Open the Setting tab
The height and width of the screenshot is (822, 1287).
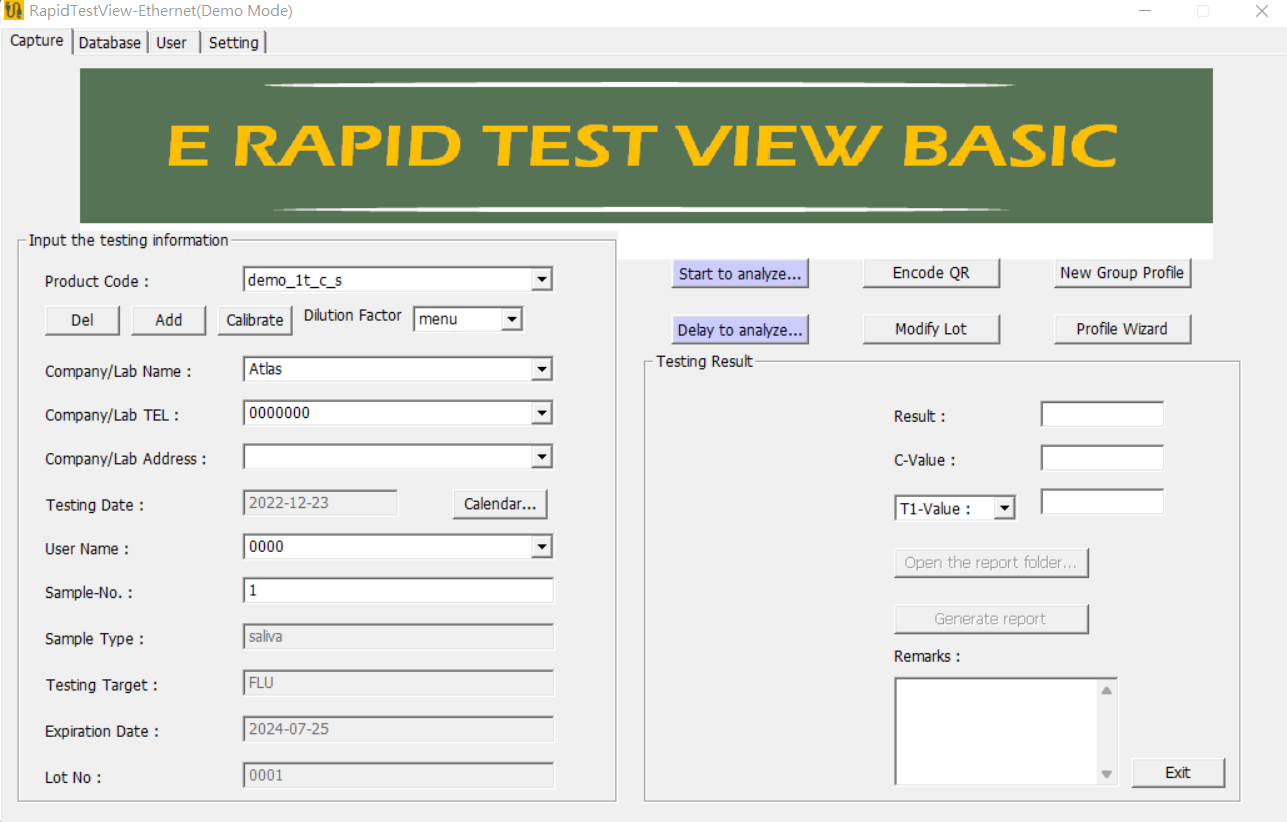[233, 43]
